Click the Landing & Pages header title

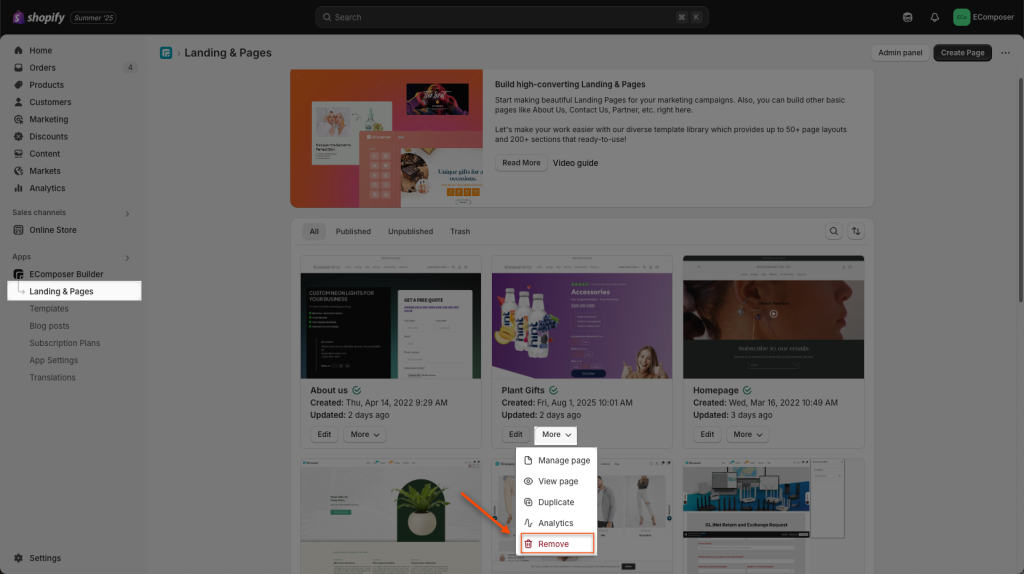pos(228,53)
